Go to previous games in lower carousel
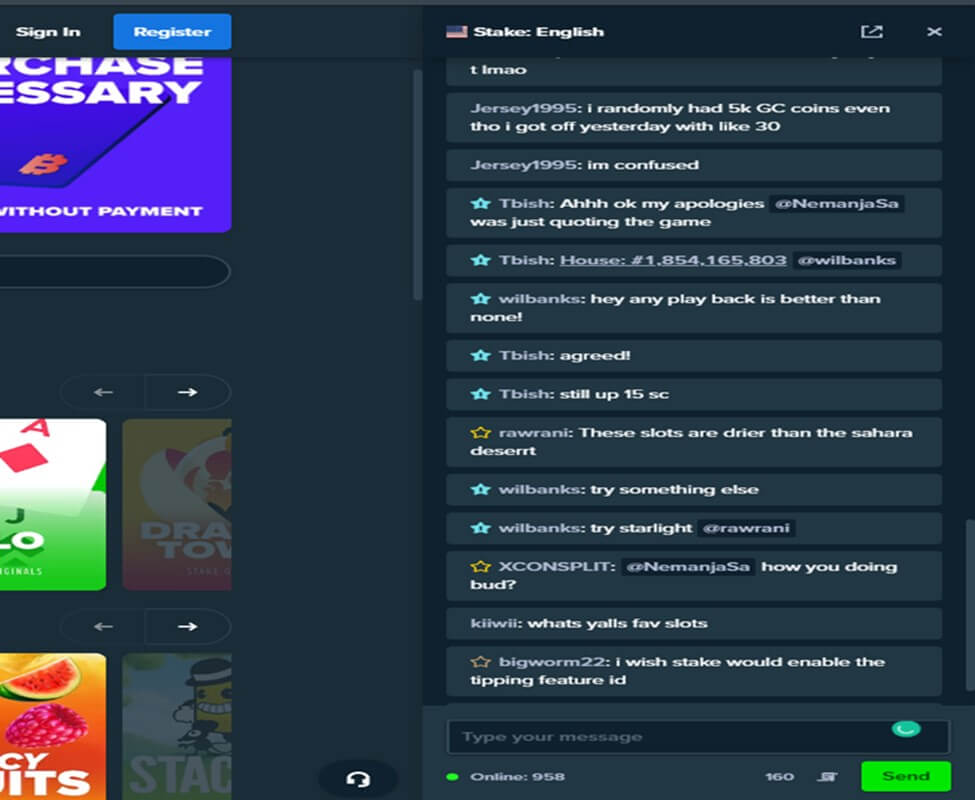Image resolution: width=975 pixels, height=800 pixels. tap(103, 627)
